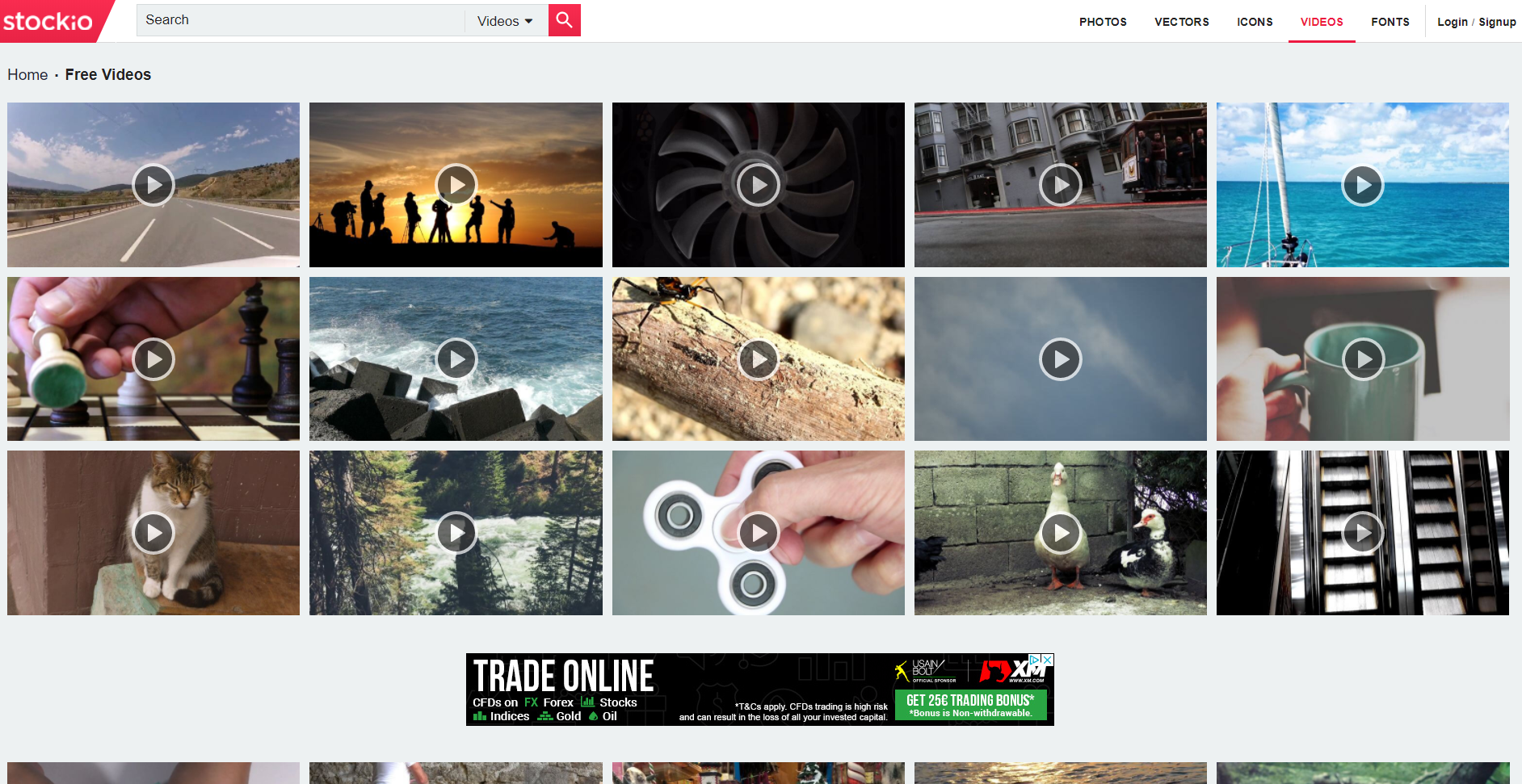This screenshot has width=1522, height=784.
Task: Play the spinning computer fan video
Action: pyautogui.click(x=758, y=185)
